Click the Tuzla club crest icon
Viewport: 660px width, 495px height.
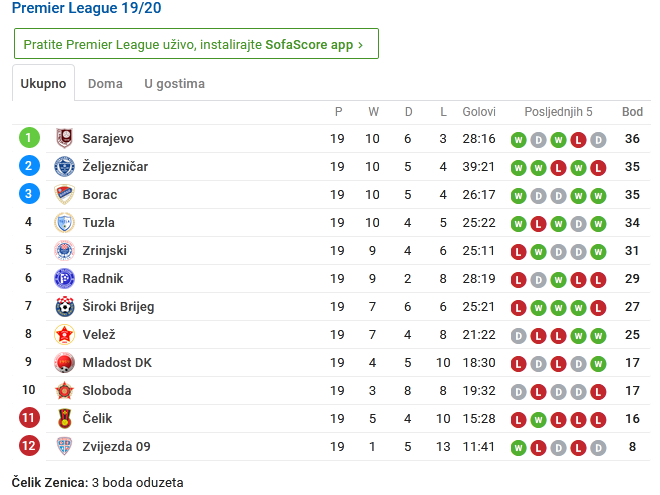click(65, 223)
